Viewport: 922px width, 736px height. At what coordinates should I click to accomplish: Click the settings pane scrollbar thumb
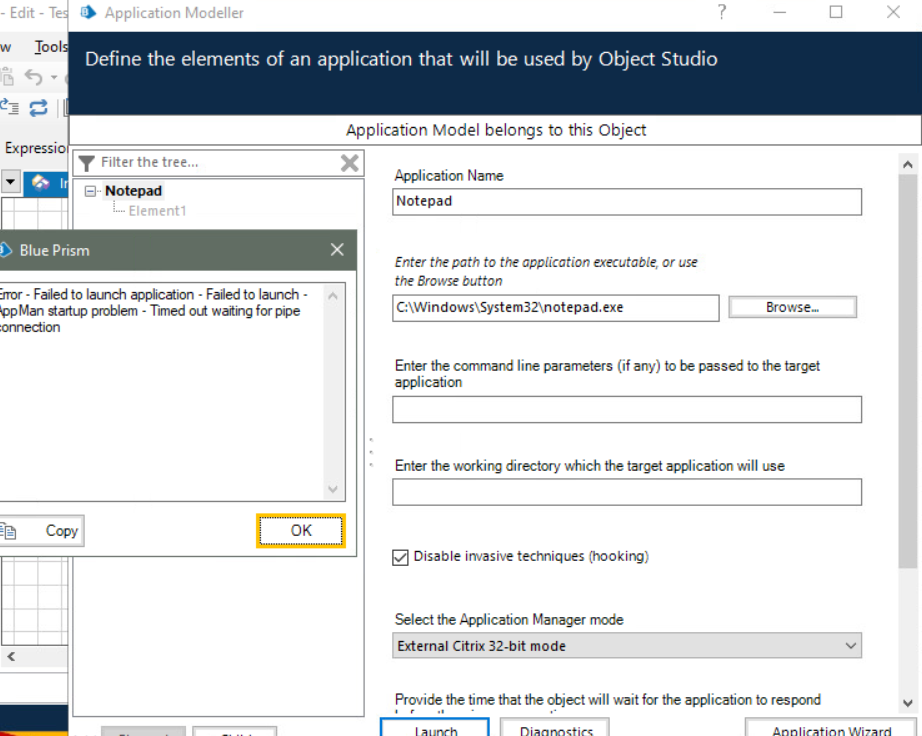tap(907, 370)
